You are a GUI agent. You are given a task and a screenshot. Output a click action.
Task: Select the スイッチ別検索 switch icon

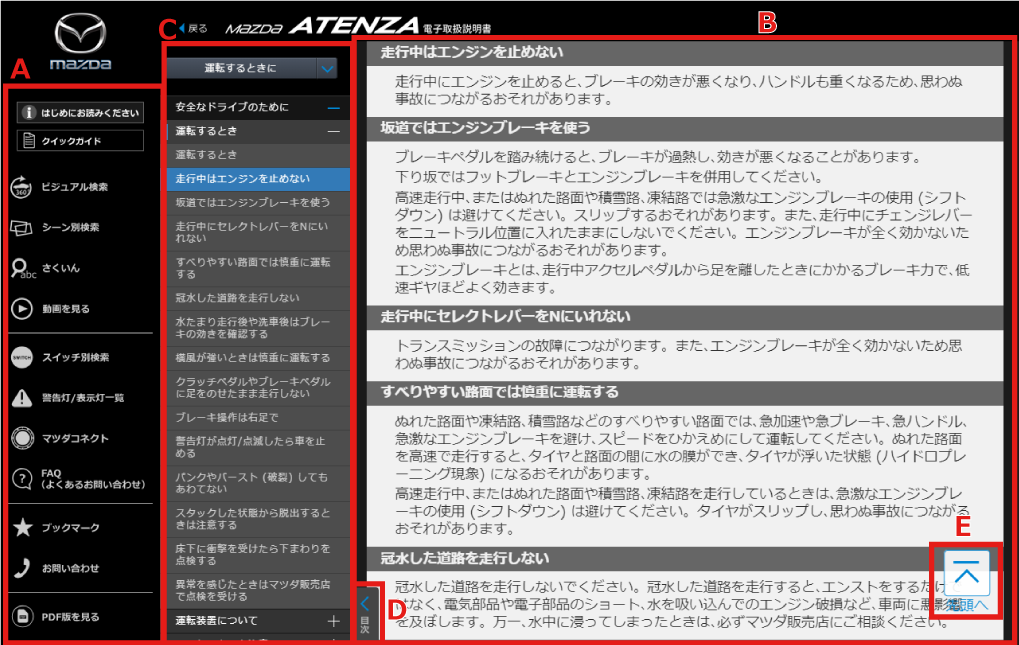(22, 357)
